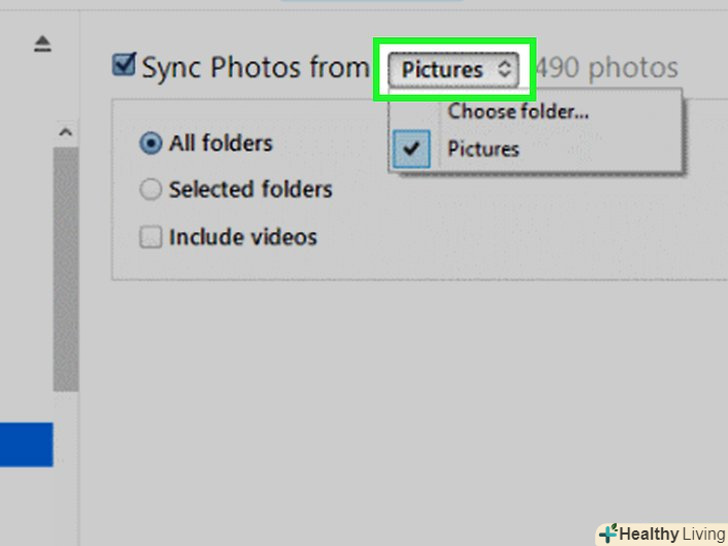Click the 'Selected folders' label text
728x546 pixels.
250,189
